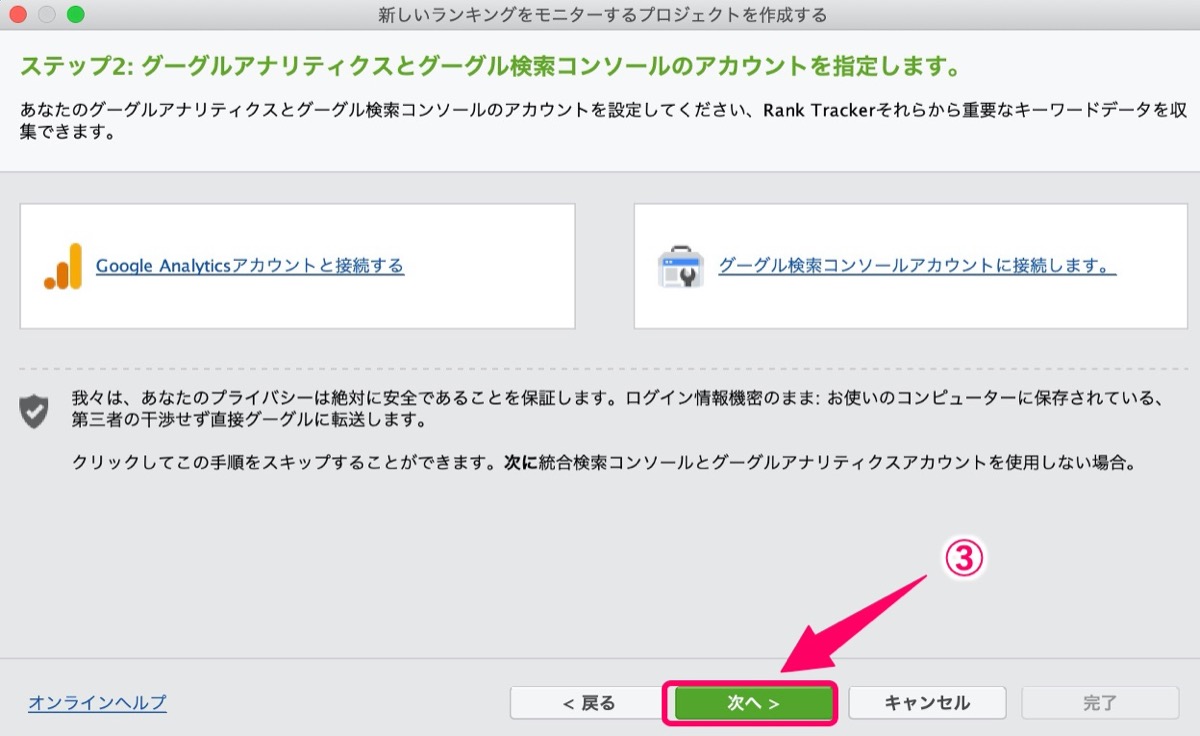Viewport: 1200px width, 736px height.
Task: Click the window title 新しいランキングをモニターするプロジェクトを作成する
Action: pos(603,15)
